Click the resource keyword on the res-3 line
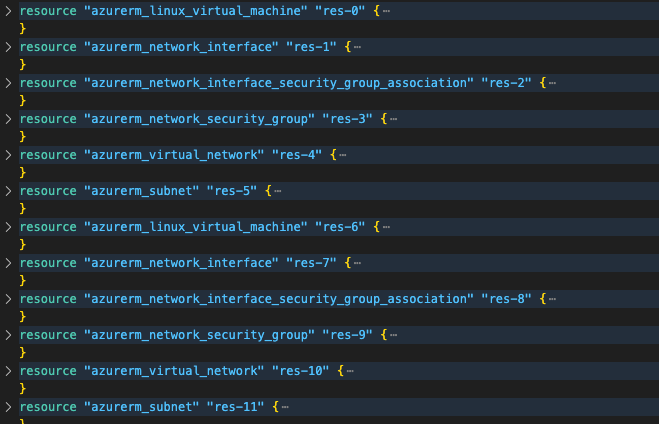Image resolution: width=659 pixels, height=424 pixels. coord(48,119)
